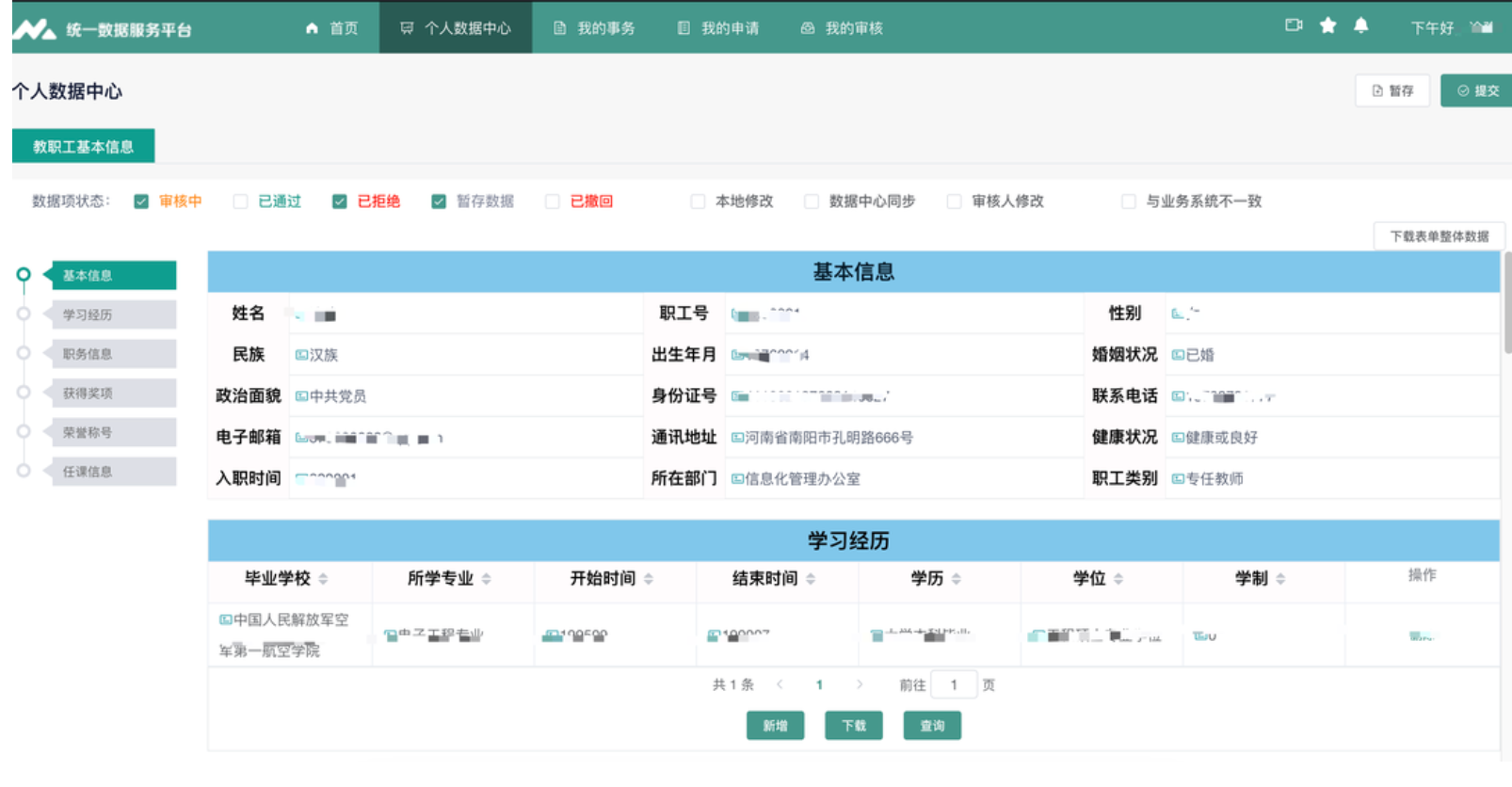The height and width of the screenshot is (787, 1512).
Task: Click the page number input field
Action: point(954,684)
